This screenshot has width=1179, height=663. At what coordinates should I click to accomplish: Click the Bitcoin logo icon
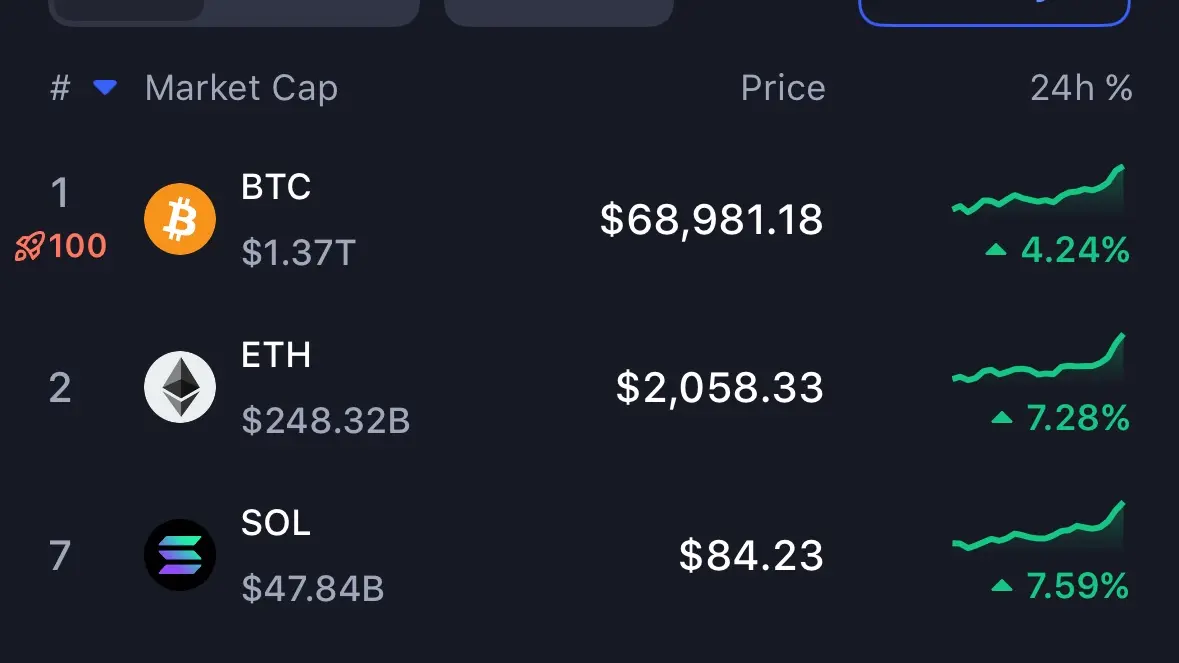click(x=180, y=219)
